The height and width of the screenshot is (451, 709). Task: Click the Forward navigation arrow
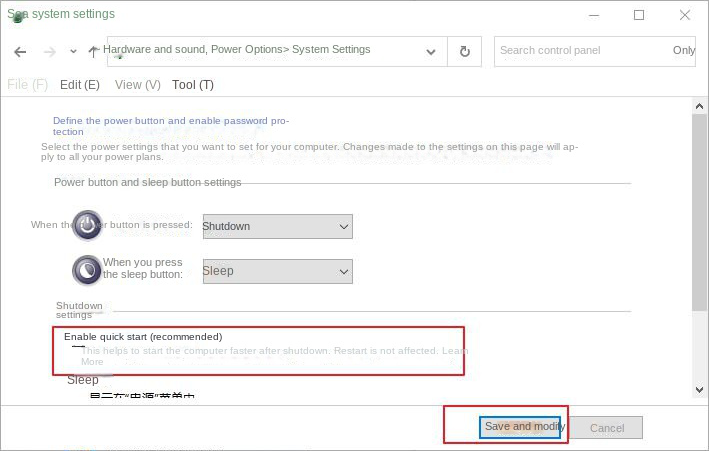[49, 52]
